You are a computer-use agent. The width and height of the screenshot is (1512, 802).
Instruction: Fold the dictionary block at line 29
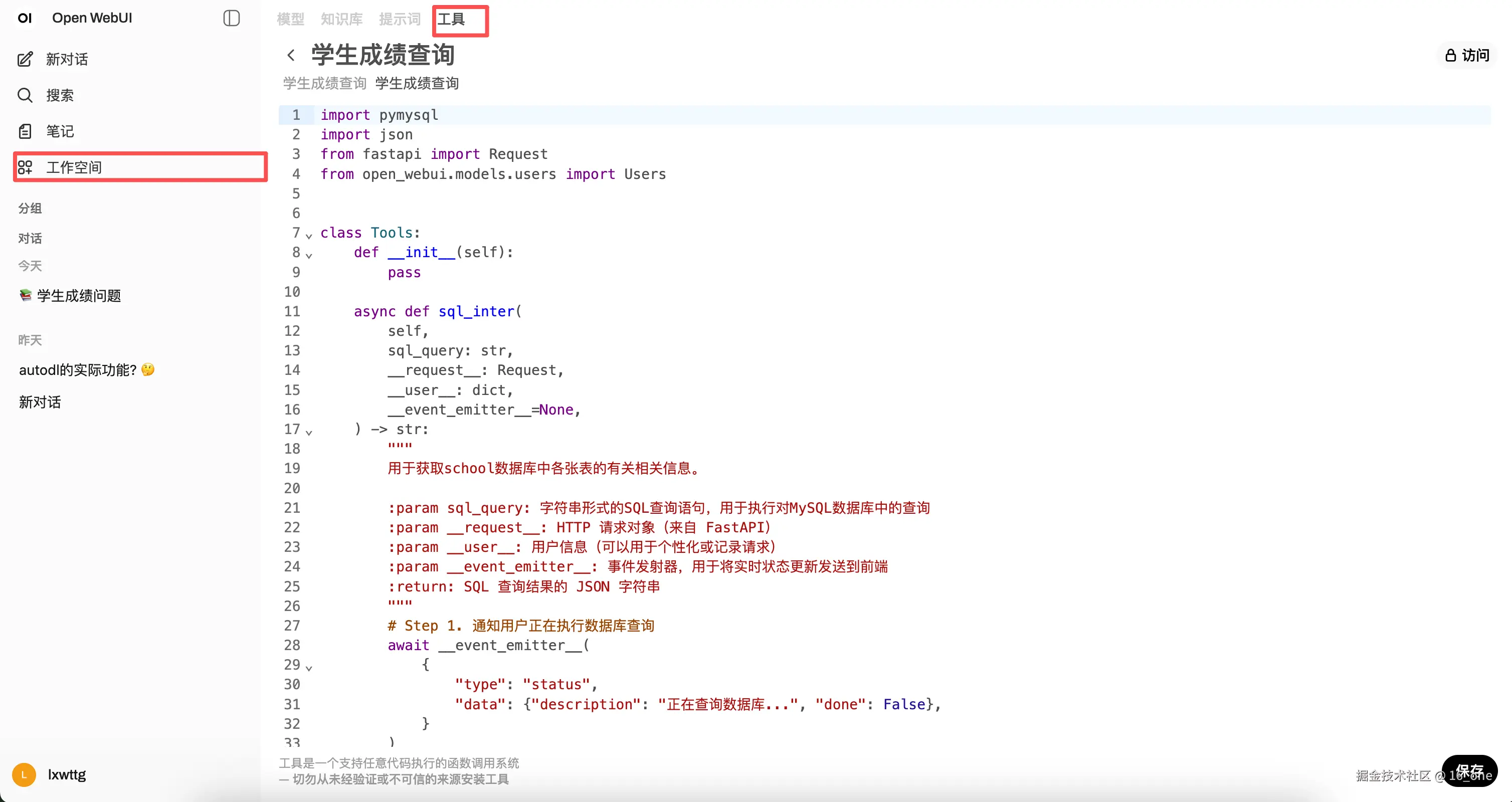pyautogui.click(x=309, y=668)
